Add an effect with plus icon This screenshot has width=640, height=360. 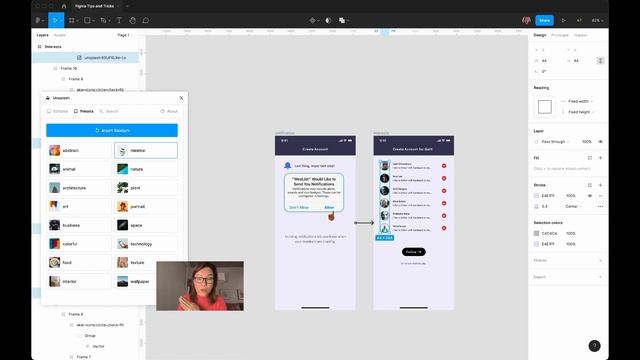point(600,260)
